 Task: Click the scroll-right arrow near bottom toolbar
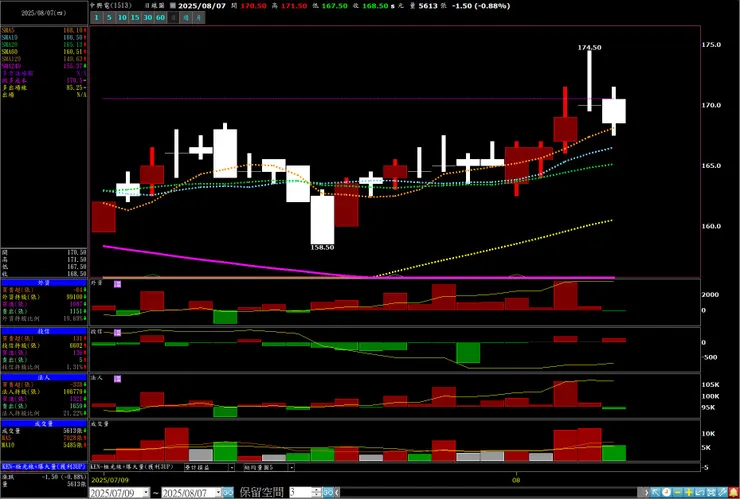(x=647, y=492)
